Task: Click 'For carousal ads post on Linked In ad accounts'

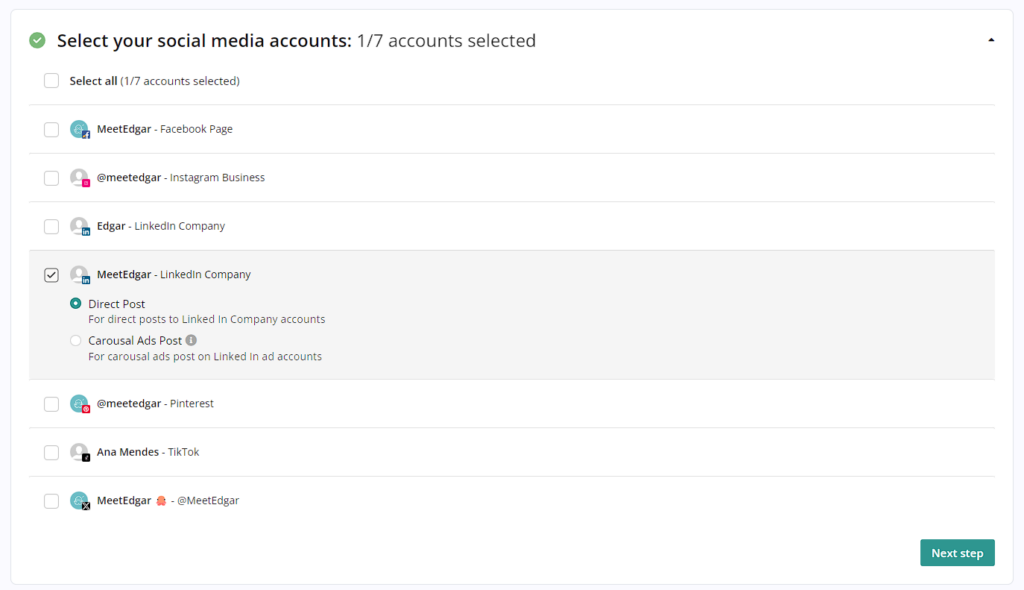Action: coord(205,357)
